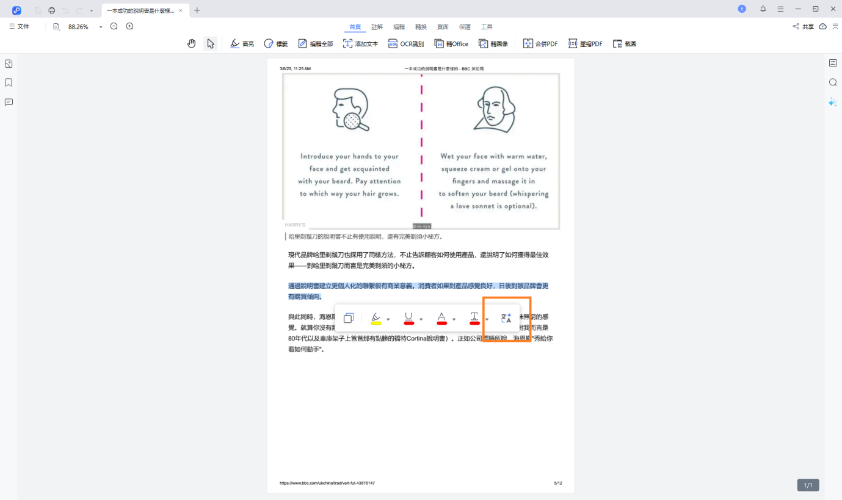The width and height of the screenshot is (842, 500).
Task: Collapse the ribbon toolbar
Action: click(836, 26)
